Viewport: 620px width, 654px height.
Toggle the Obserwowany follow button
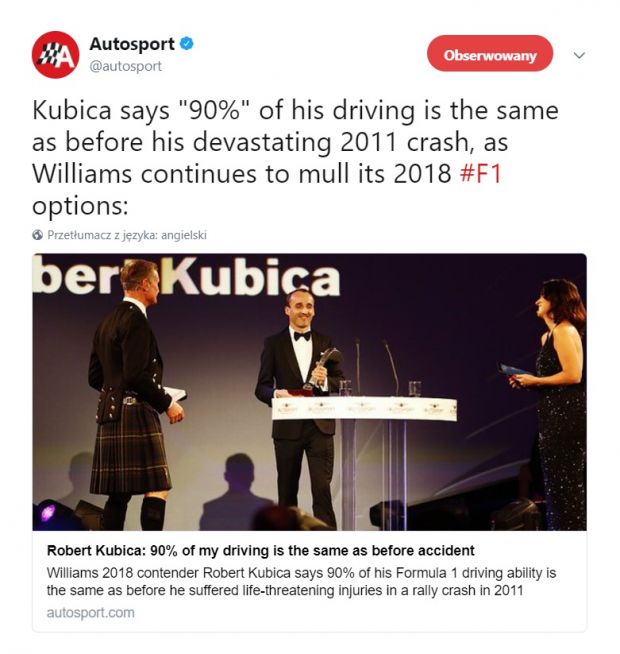tap(490, 55)
